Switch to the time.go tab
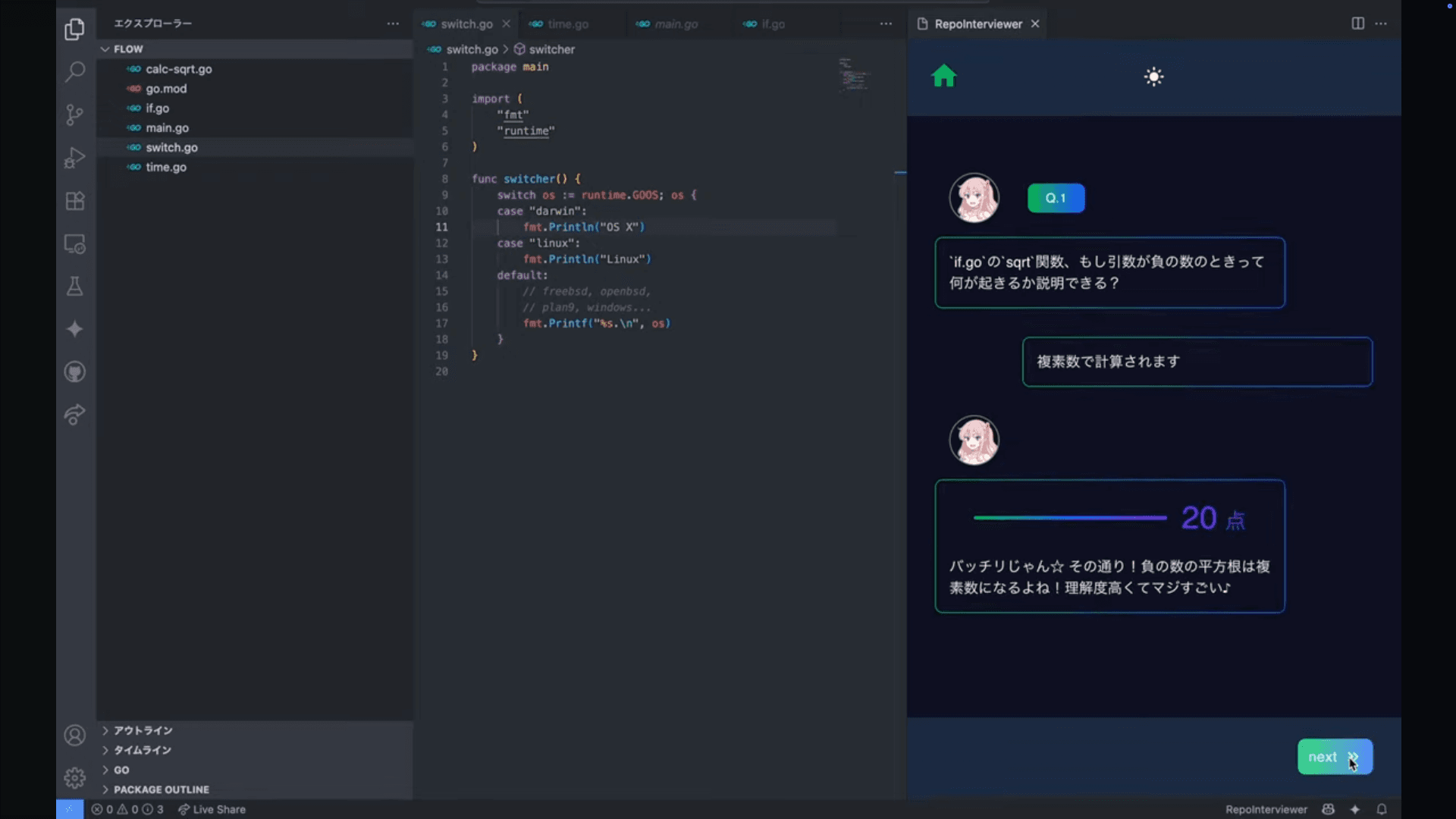1456x819 pixels. click(567, 24)
